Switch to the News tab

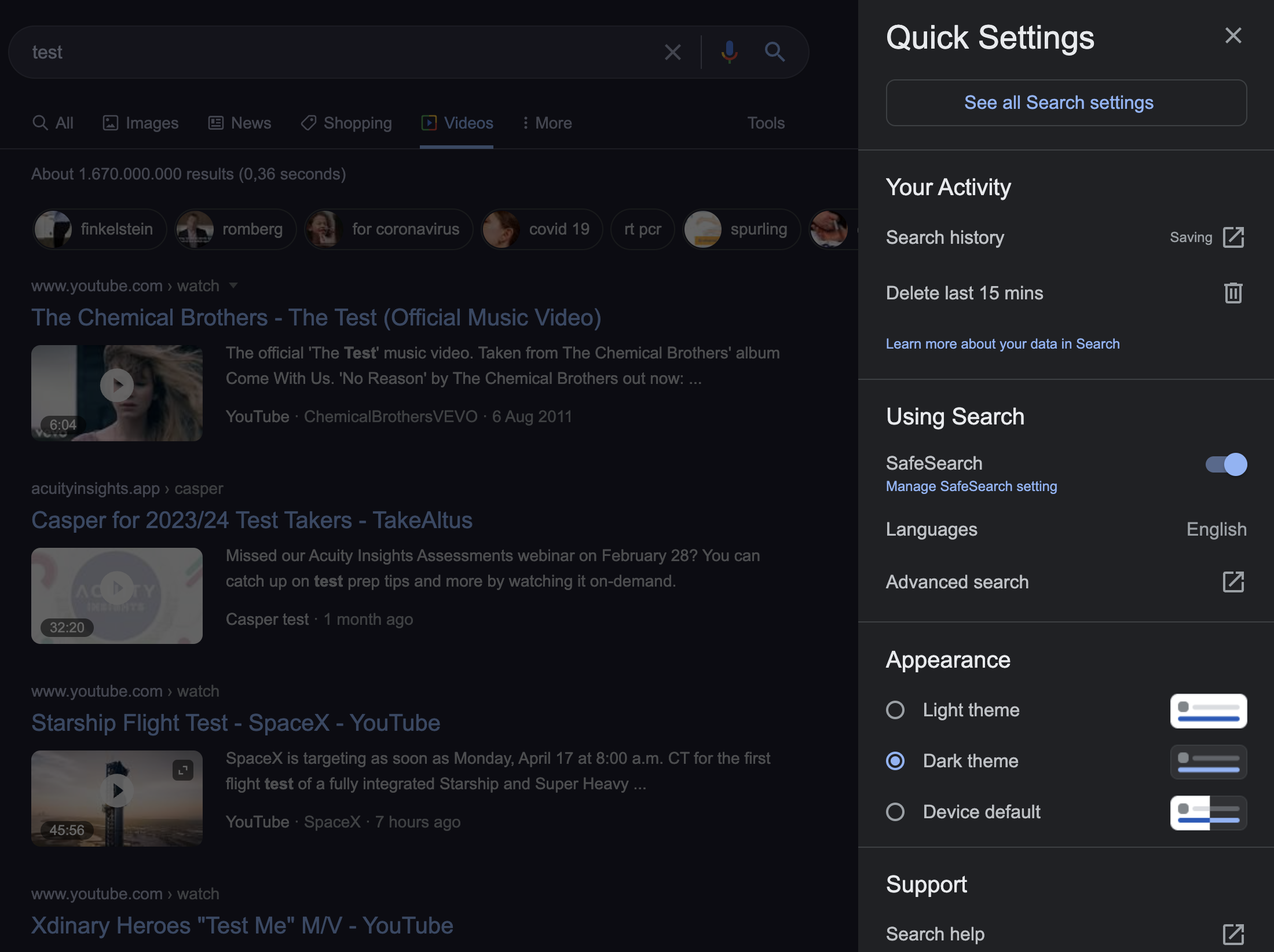[x=240, y=123]
